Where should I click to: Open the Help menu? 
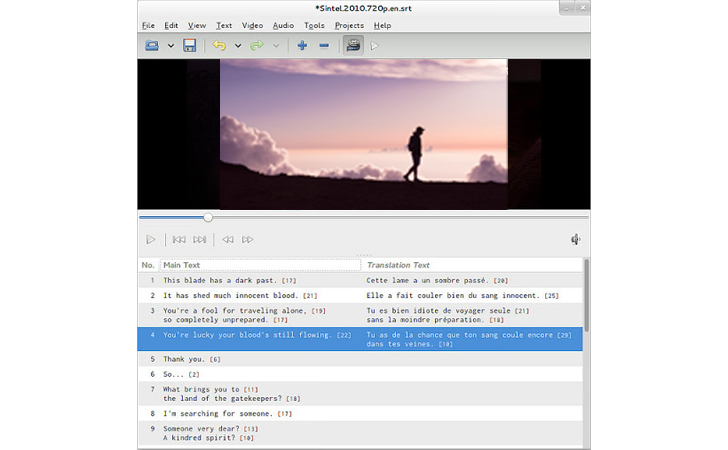click(x=382, y=26)
